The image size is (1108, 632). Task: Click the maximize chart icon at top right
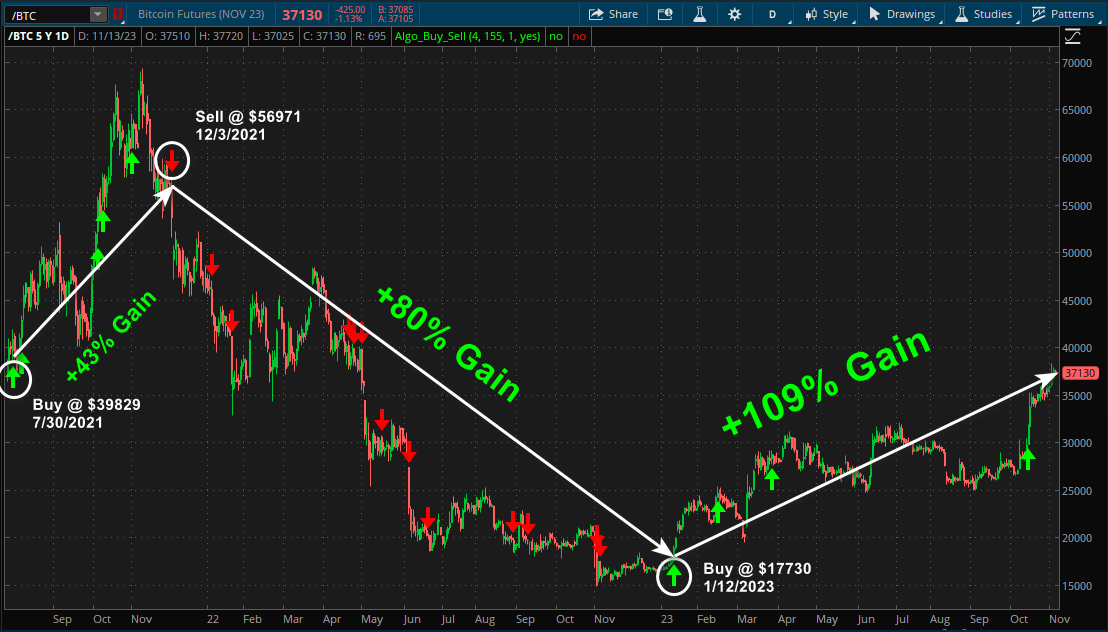[1072, 34]
